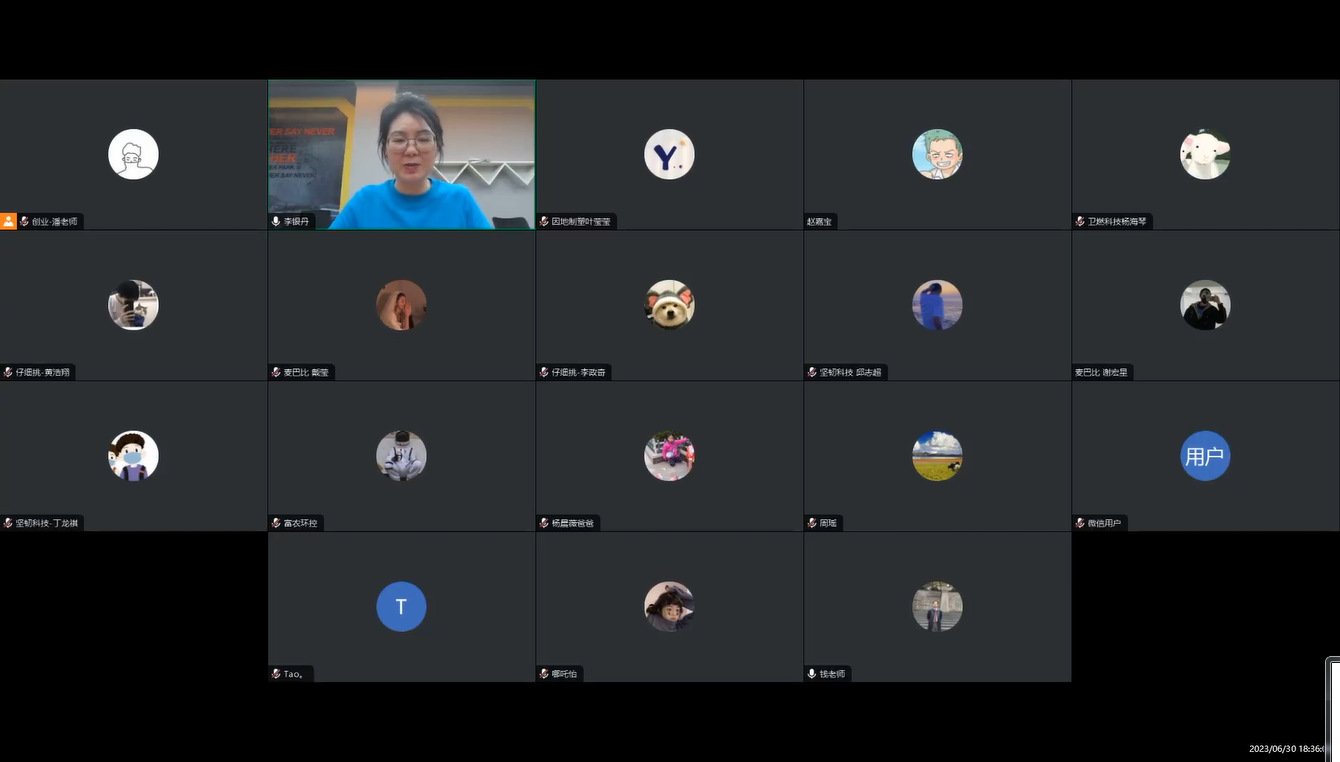Click the 创业-潘老师 name label
1340x762 pixels.
[54, 221]
